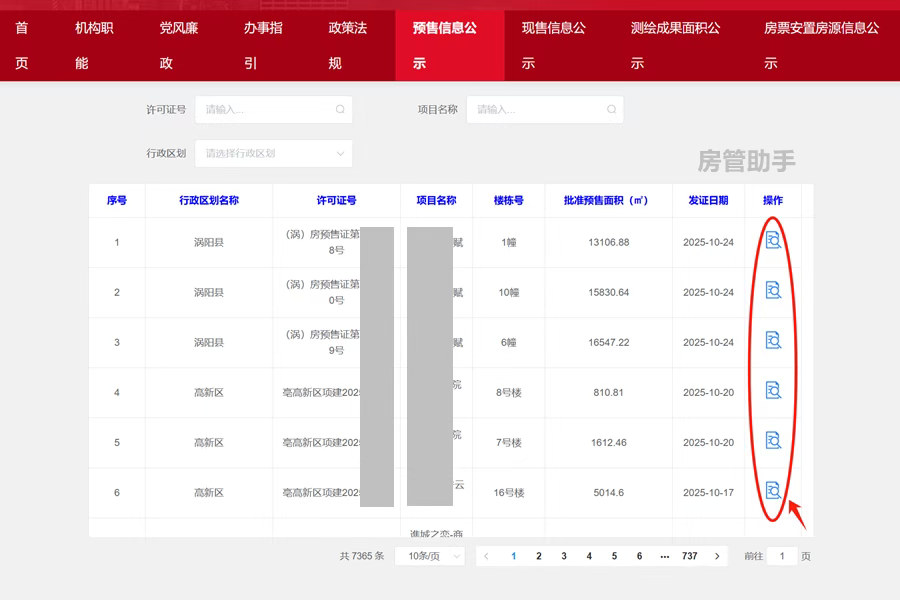Open the 行政区划 district dropdown
The image size is (900, 600).
pos(274,153)
